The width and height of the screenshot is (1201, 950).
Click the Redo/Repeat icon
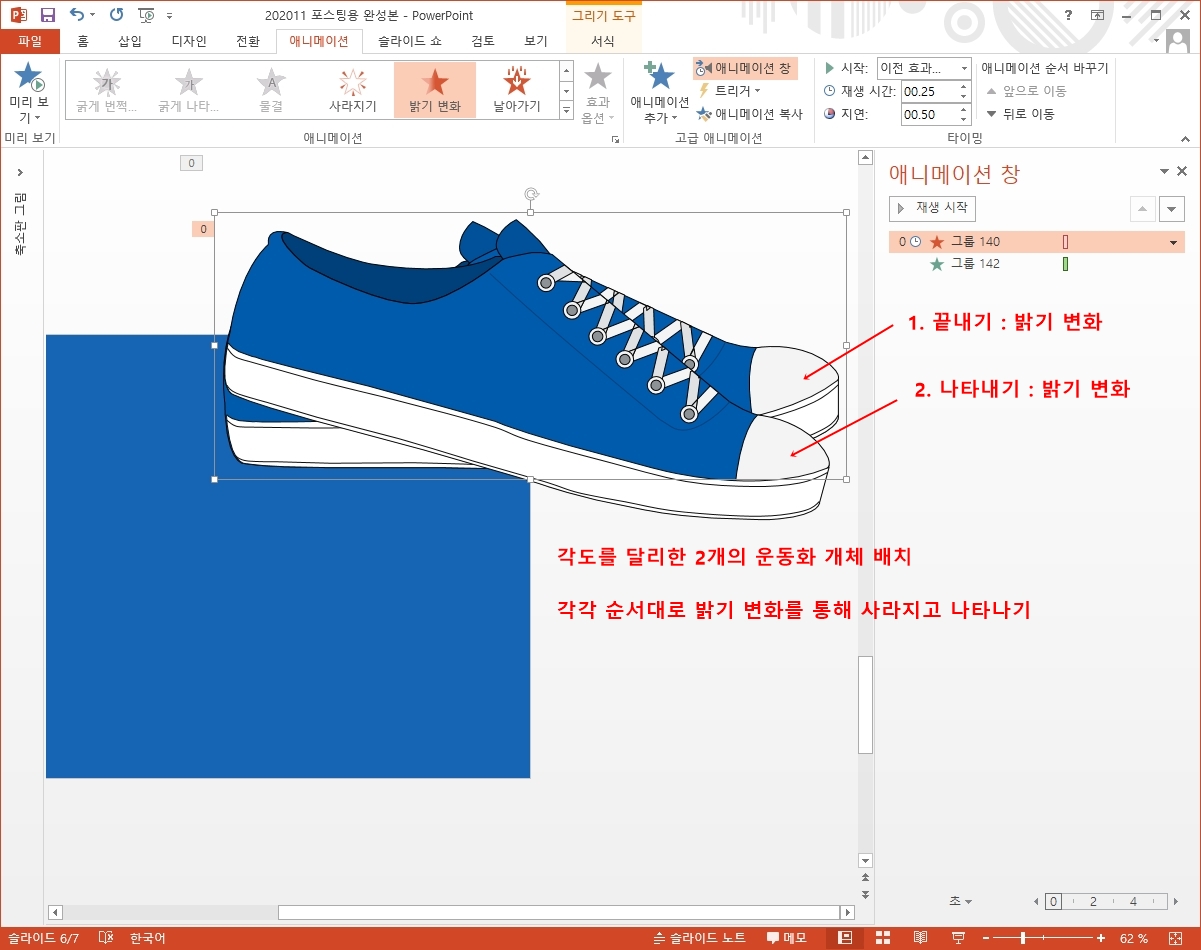(x=116, y=15)
